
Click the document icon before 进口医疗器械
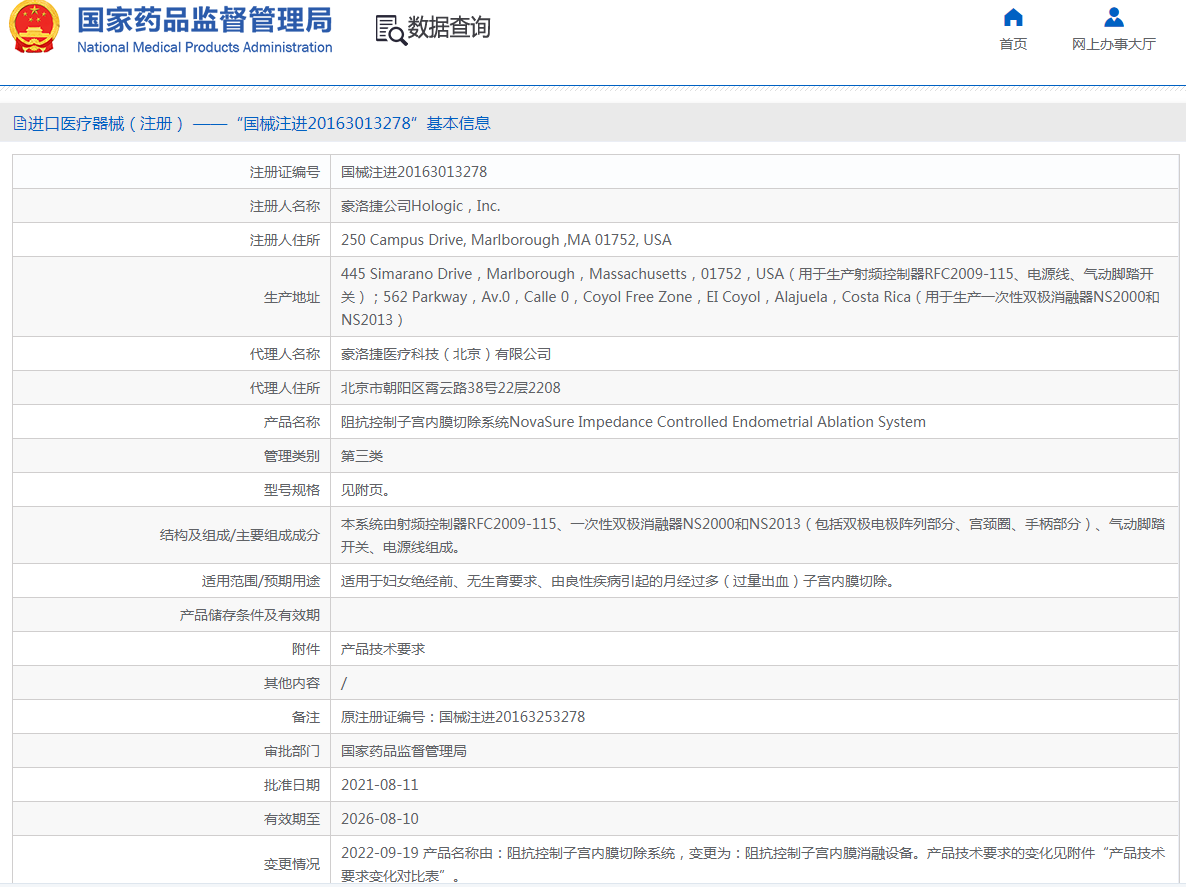click(x=19, y=123)
